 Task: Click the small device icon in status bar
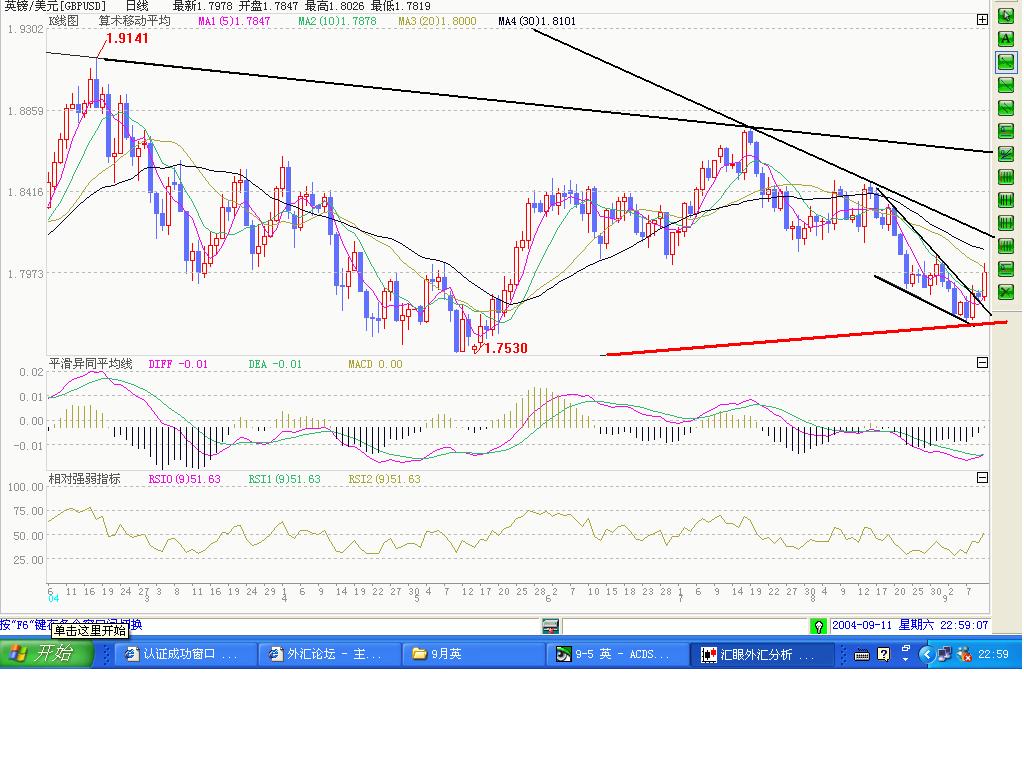click(x=551, y=626)
